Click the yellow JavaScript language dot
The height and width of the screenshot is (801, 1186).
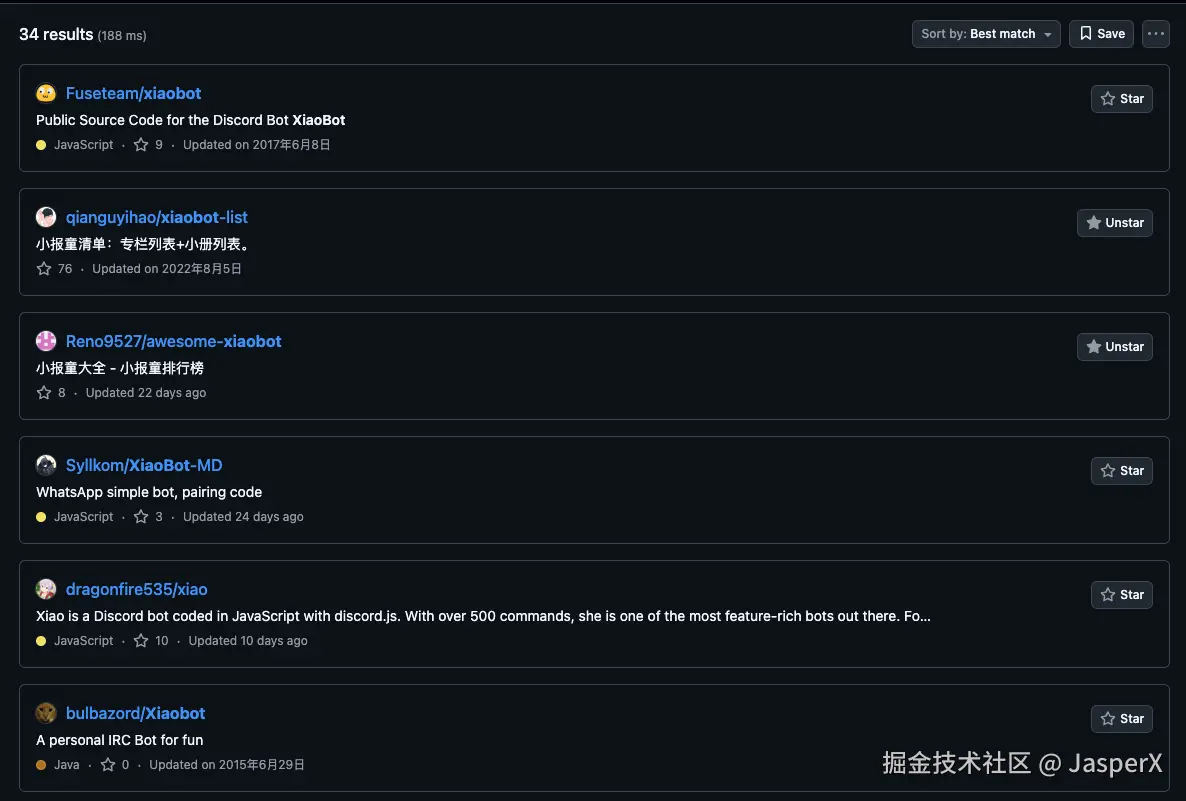[x=40, y=144]
